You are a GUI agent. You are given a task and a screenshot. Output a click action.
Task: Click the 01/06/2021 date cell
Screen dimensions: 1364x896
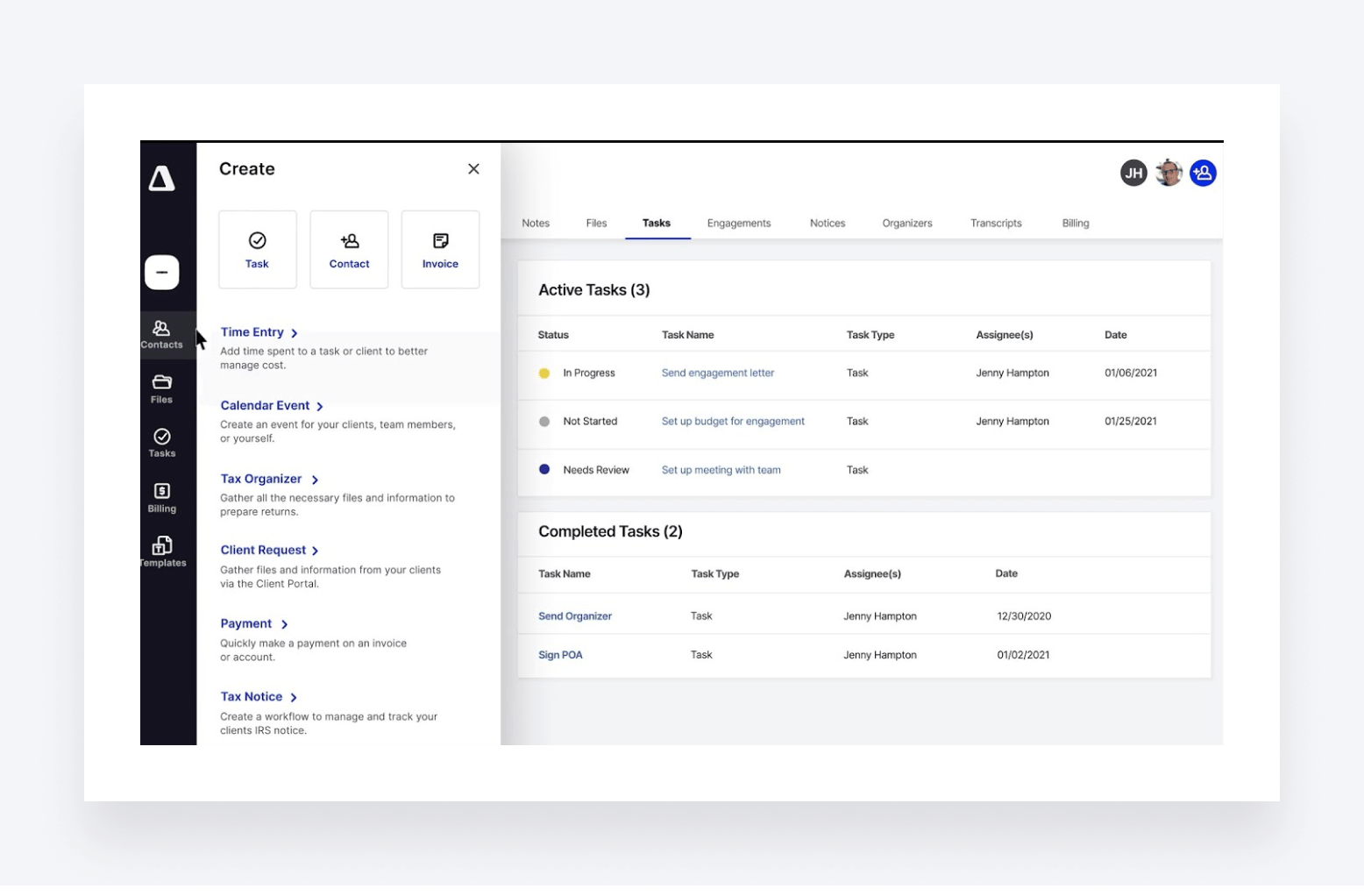(1131, 373)
